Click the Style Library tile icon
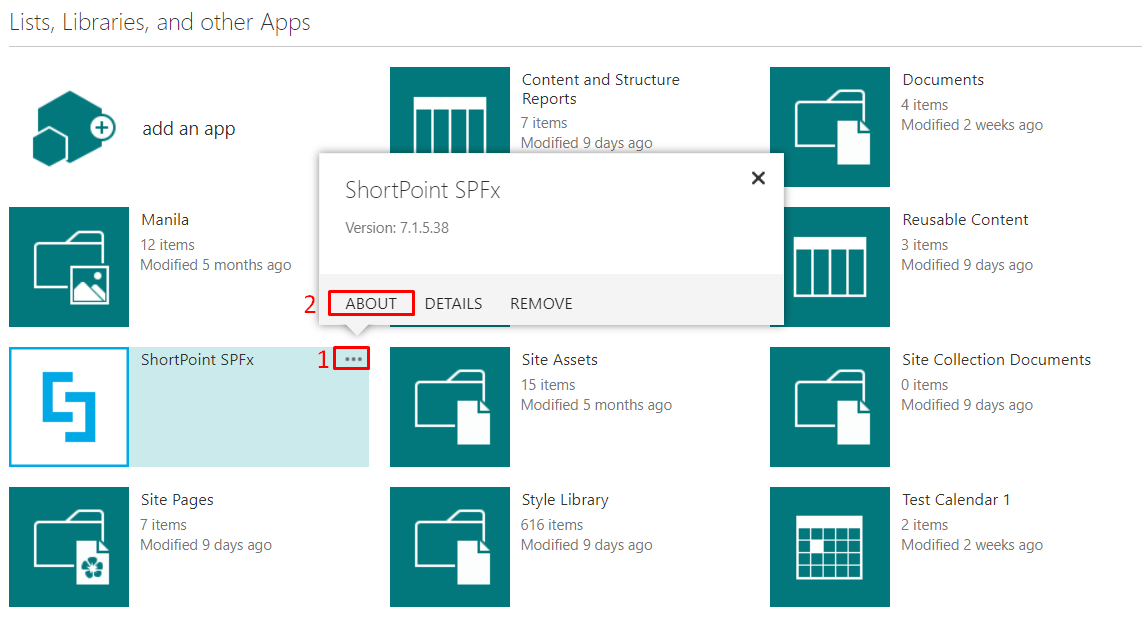 [449, 546]
